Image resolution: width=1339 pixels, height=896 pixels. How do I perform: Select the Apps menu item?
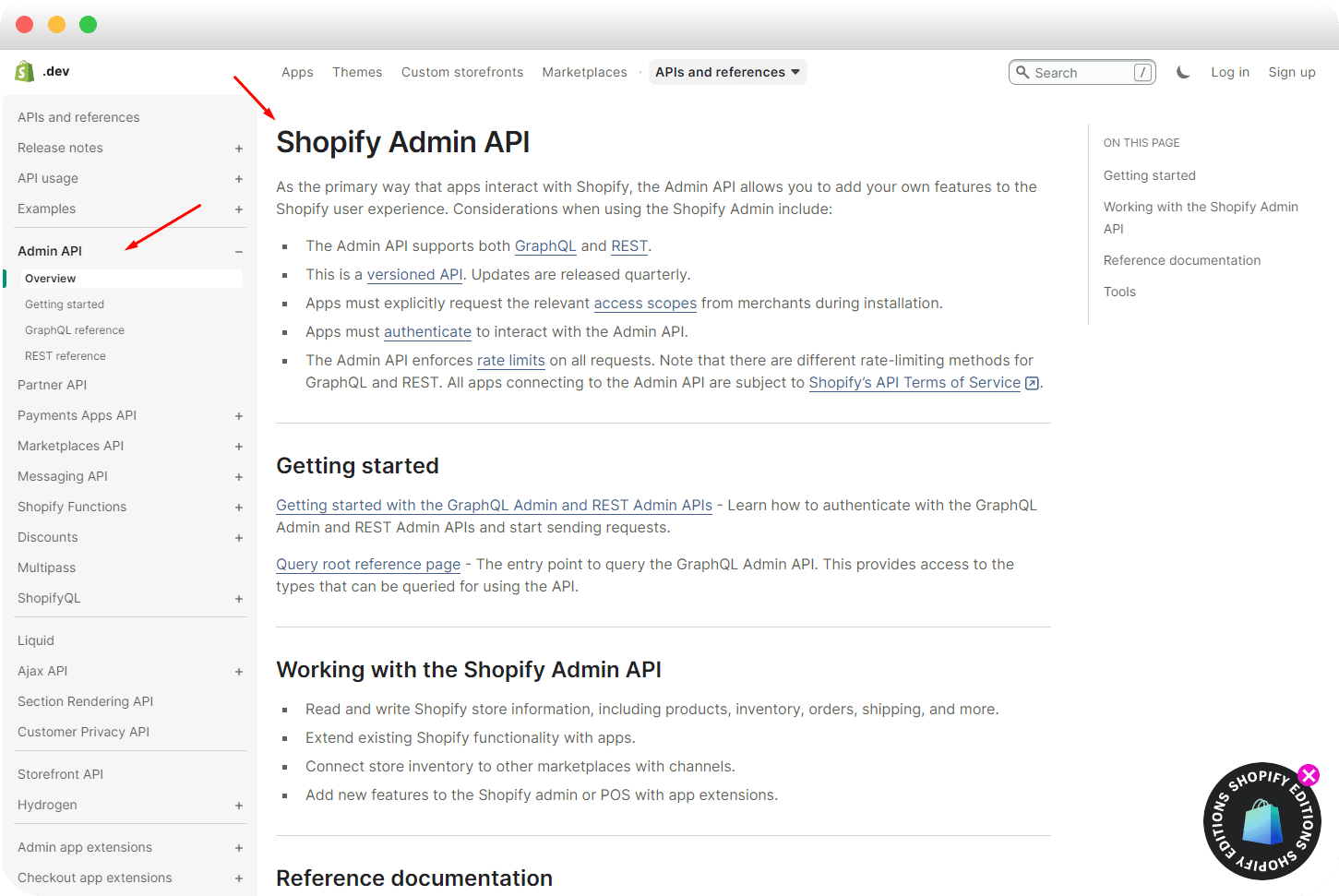pos(297,71)
